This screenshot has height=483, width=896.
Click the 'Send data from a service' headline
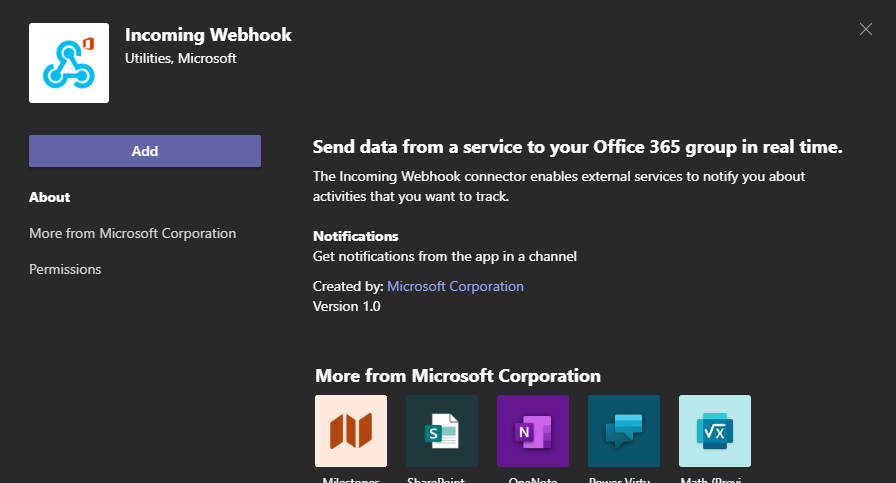[577, 147]
